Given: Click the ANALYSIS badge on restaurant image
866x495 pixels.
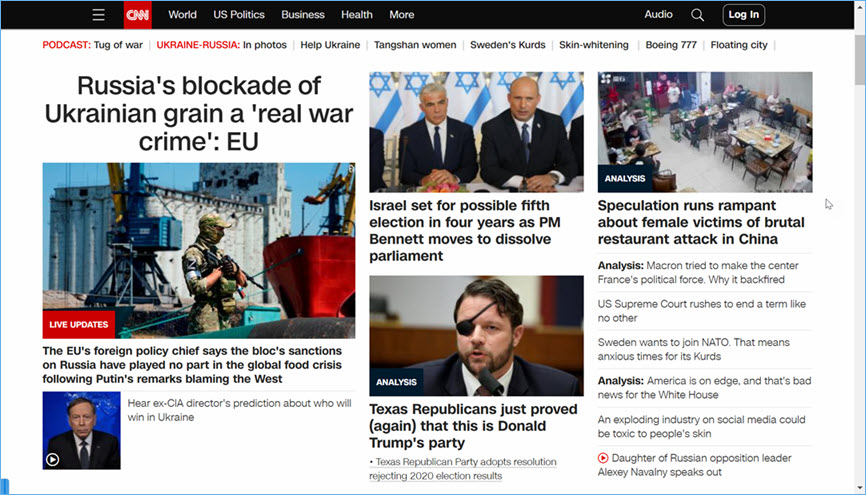Looking at the screenshot, I should [x=625, y=178].
